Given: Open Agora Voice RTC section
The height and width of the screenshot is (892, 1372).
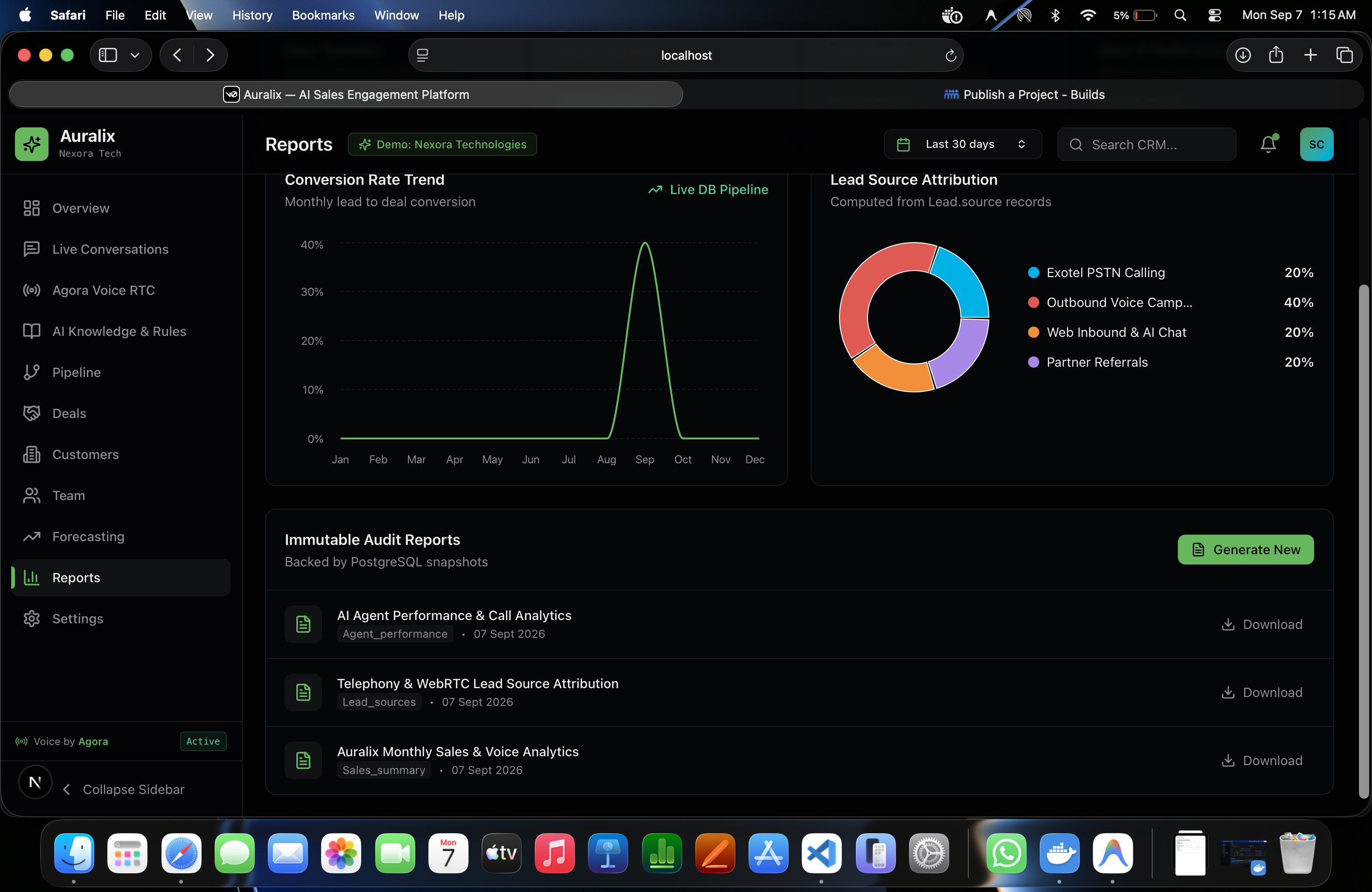Looking at the screenshot, I should click(120, 290).
